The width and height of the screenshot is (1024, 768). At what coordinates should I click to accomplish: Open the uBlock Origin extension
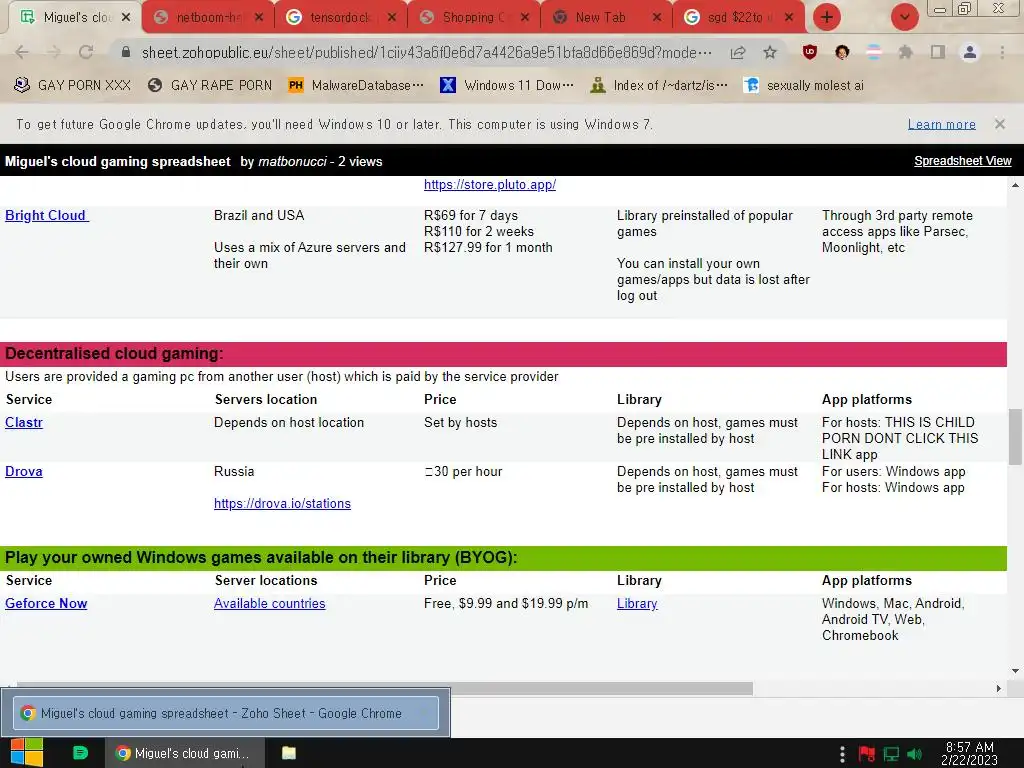tap(810, 52)
